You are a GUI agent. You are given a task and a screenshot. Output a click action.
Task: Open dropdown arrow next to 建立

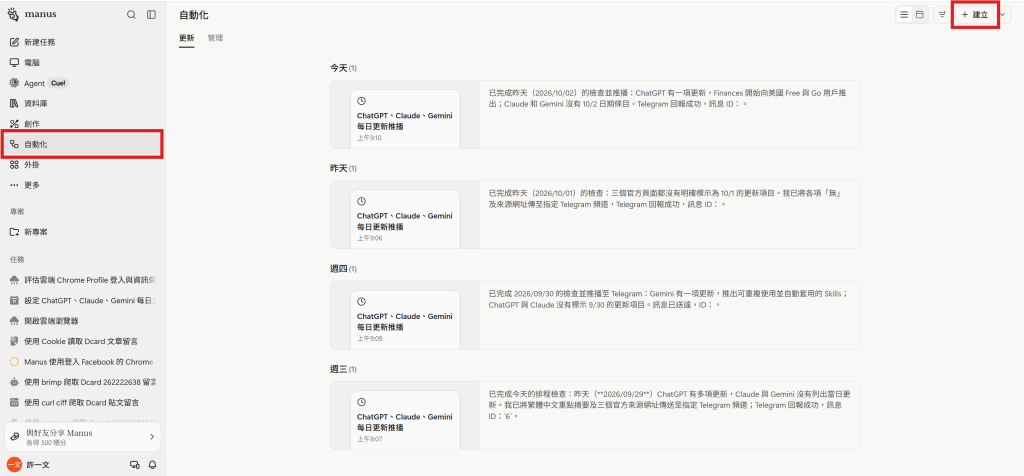[x=1004, y=14]
